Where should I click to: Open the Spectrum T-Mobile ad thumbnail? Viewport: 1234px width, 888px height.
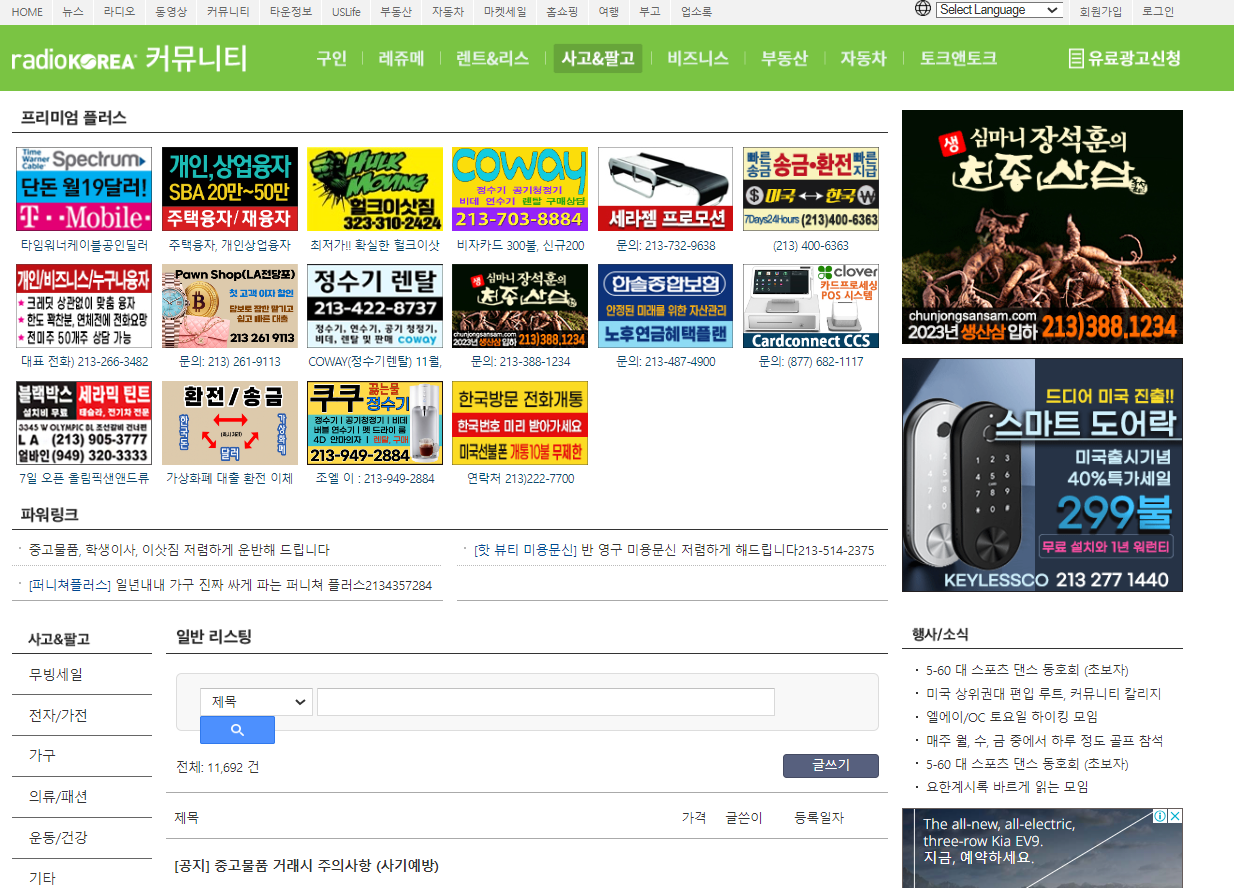(x=84, y=189)
